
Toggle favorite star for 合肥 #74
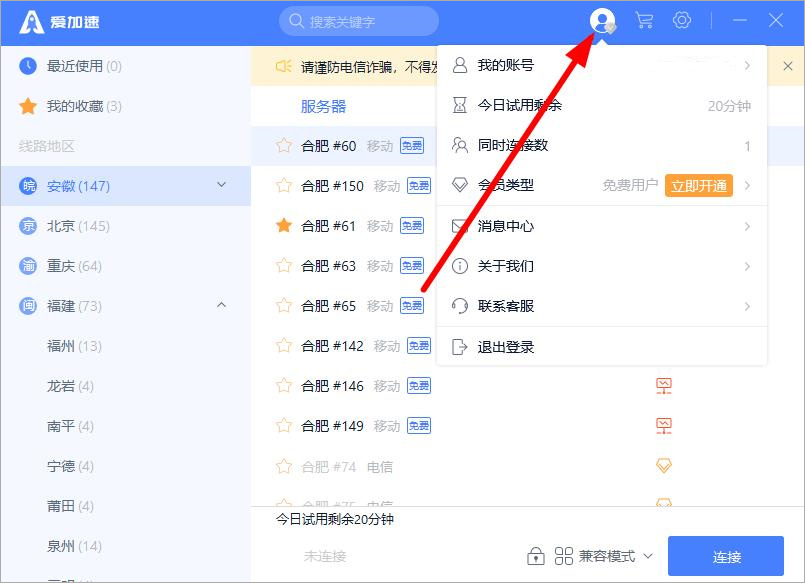(x=284, y=467)
